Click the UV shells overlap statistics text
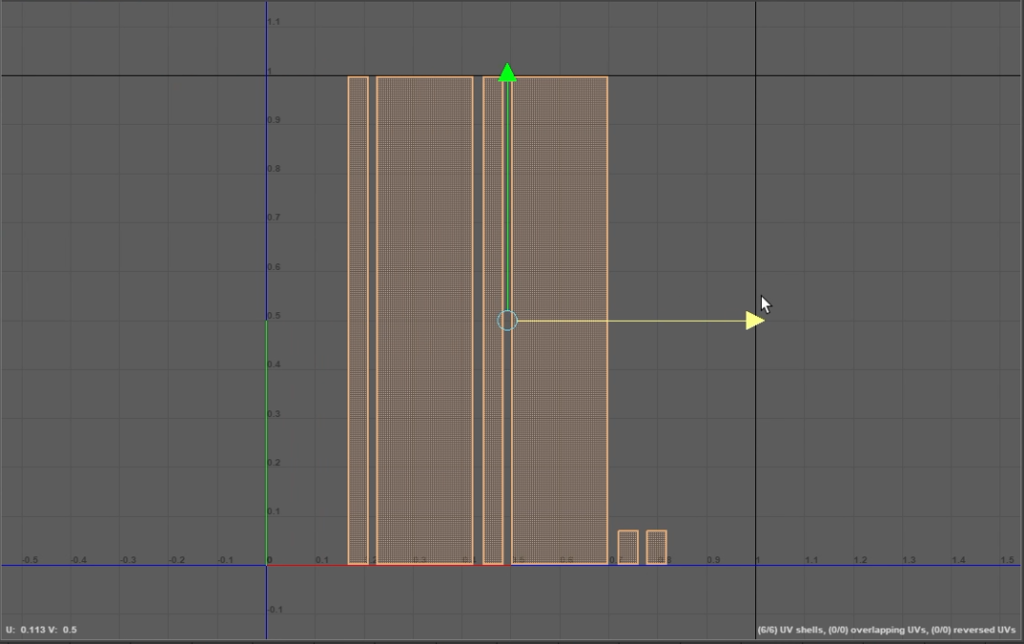 pyautogui.click(x=886, y=629)
